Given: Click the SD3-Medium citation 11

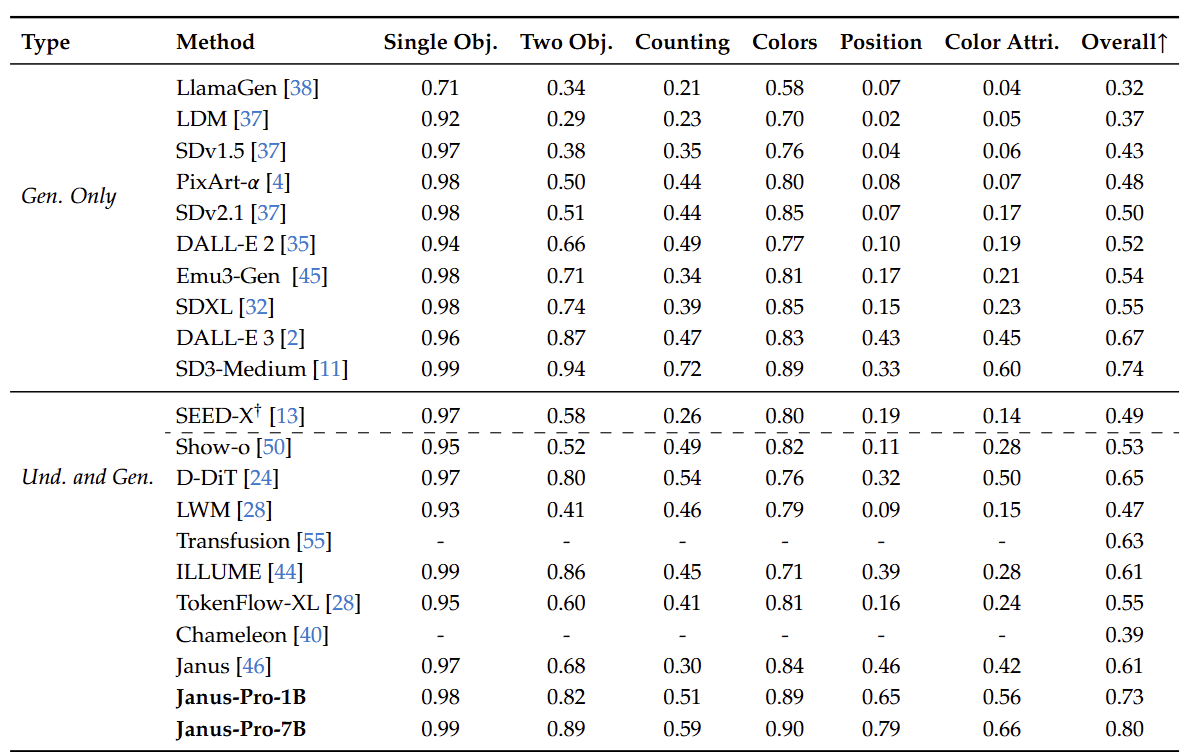Looking at the screenshot, I should click(x=330, y=369).
